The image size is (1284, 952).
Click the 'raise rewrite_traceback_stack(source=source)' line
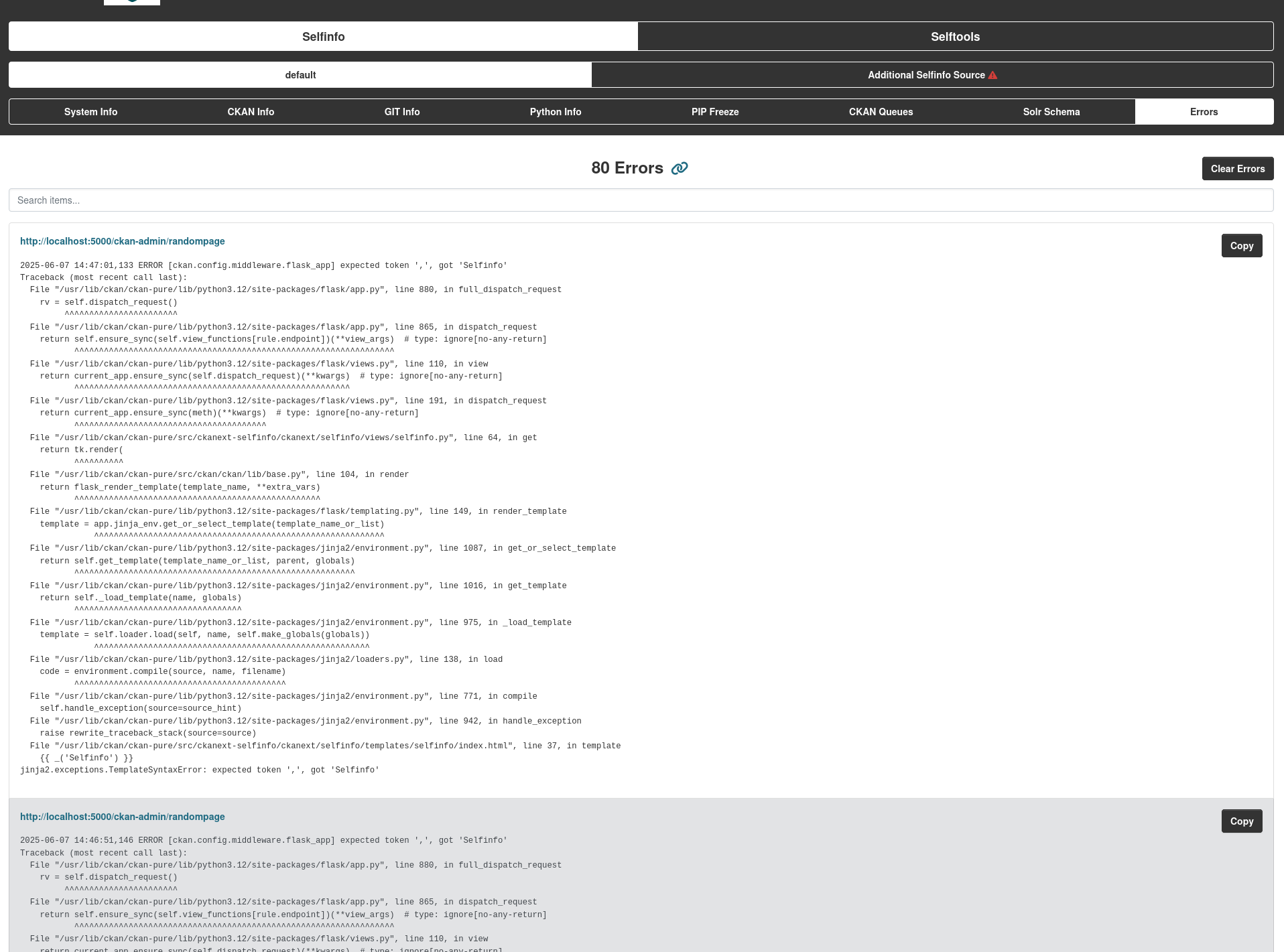click(x=148, y=734)
